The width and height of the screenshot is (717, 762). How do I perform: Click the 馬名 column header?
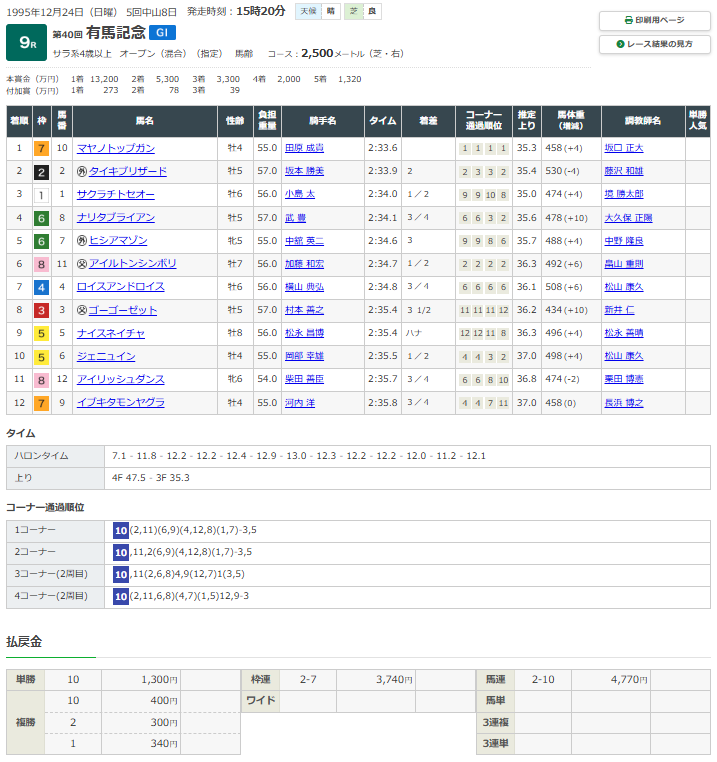(x=145, y=121)
